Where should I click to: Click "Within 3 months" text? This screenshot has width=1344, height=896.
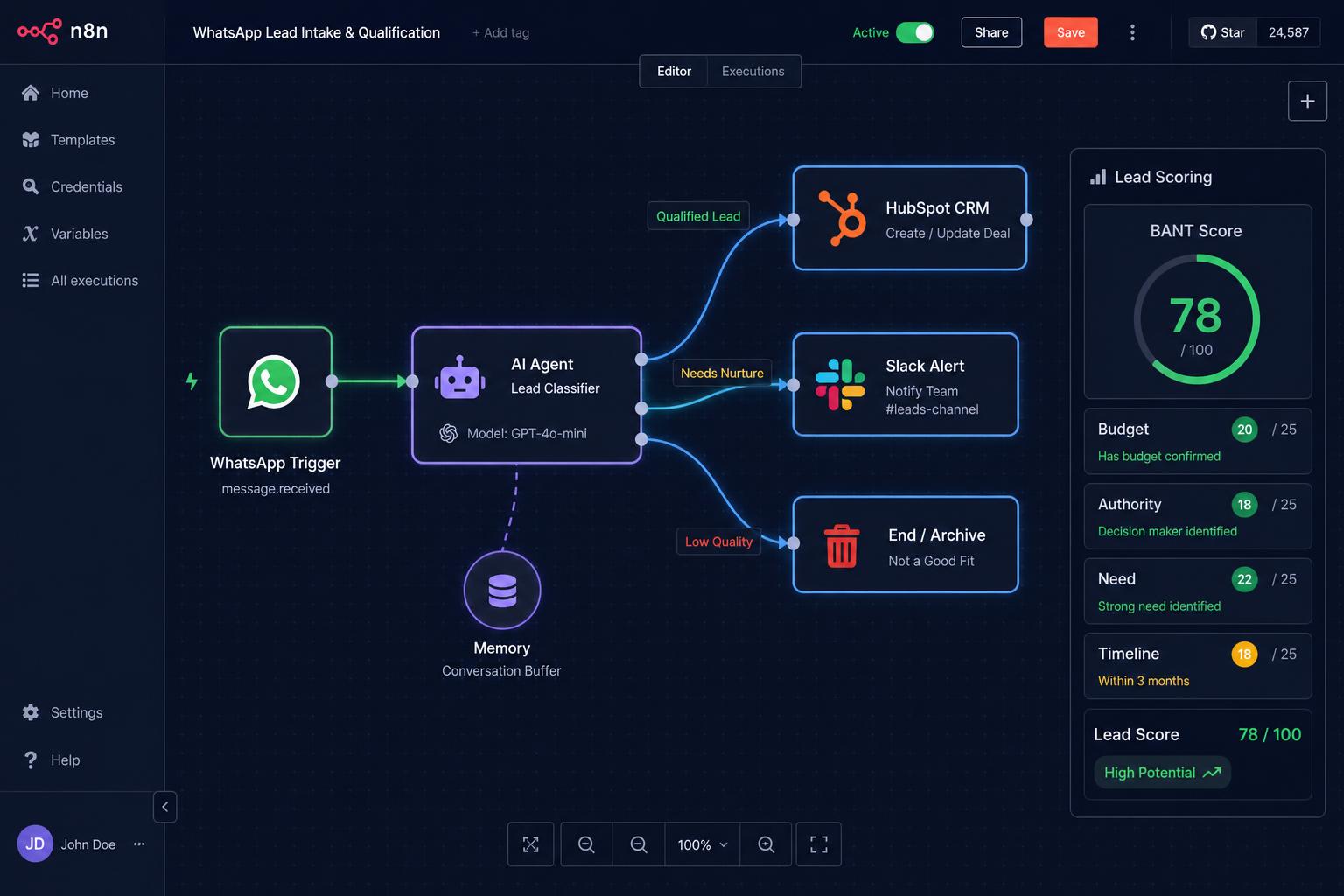[1144, 681]
